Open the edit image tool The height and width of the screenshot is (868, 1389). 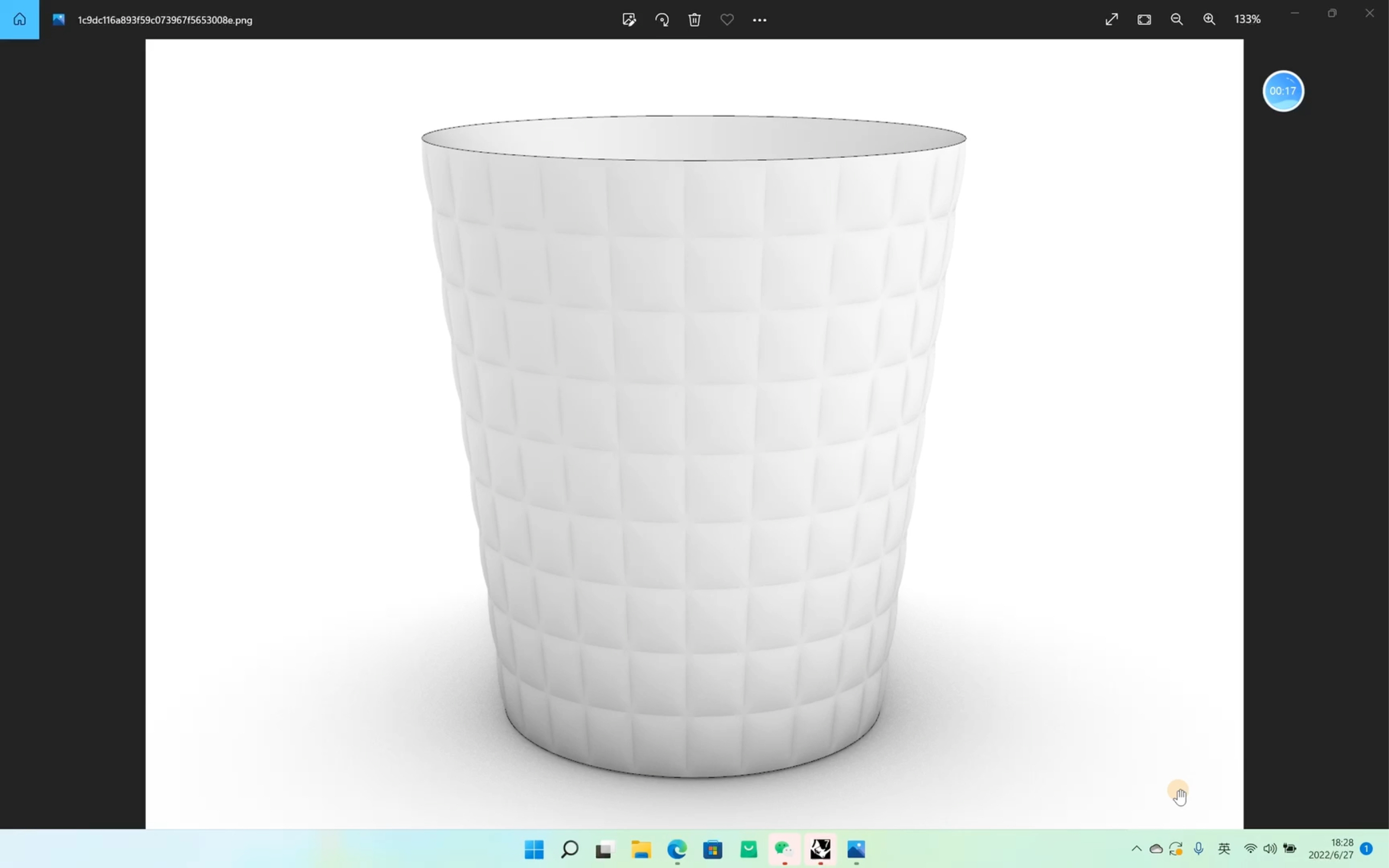[629, 20]
